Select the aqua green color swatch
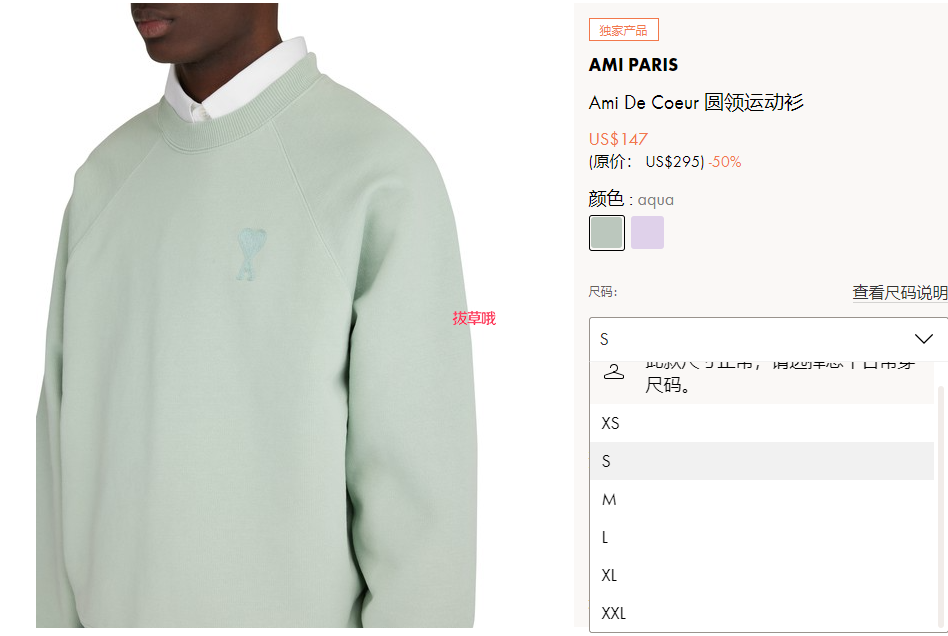 tap(606, 233)
